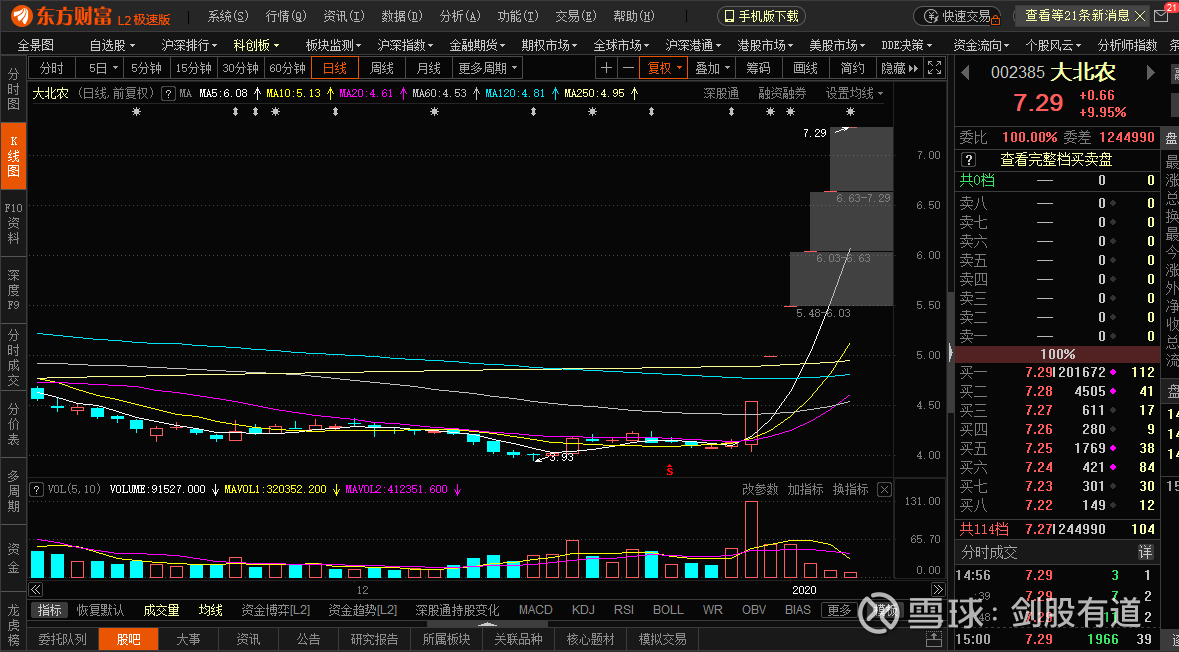Jump to chart start with double-left arrow
The width and height of the screenshot is (1179, 652).
pyautogui.click(x=36, y=590)
